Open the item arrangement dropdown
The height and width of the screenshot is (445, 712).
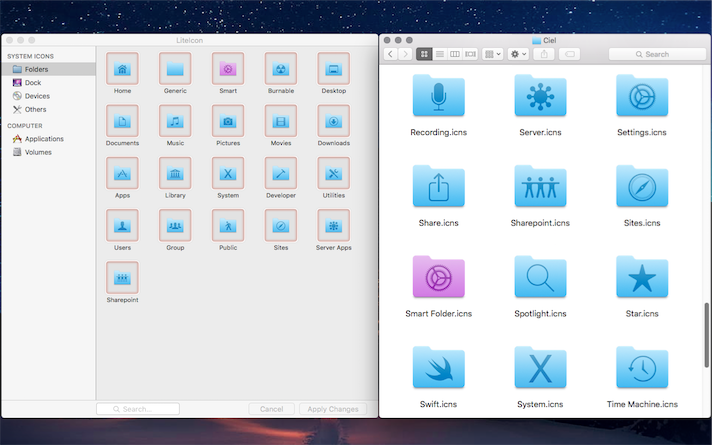(x=493, y=54)
